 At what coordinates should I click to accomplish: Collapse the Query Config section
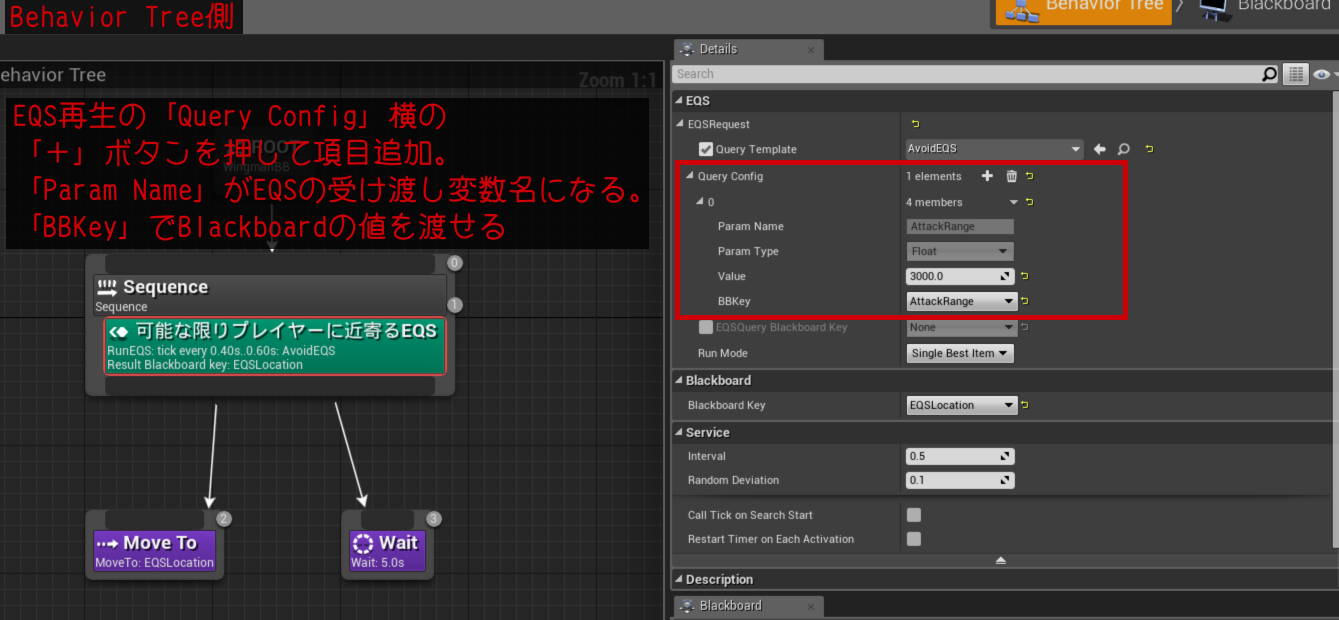(x=689, y=176)
